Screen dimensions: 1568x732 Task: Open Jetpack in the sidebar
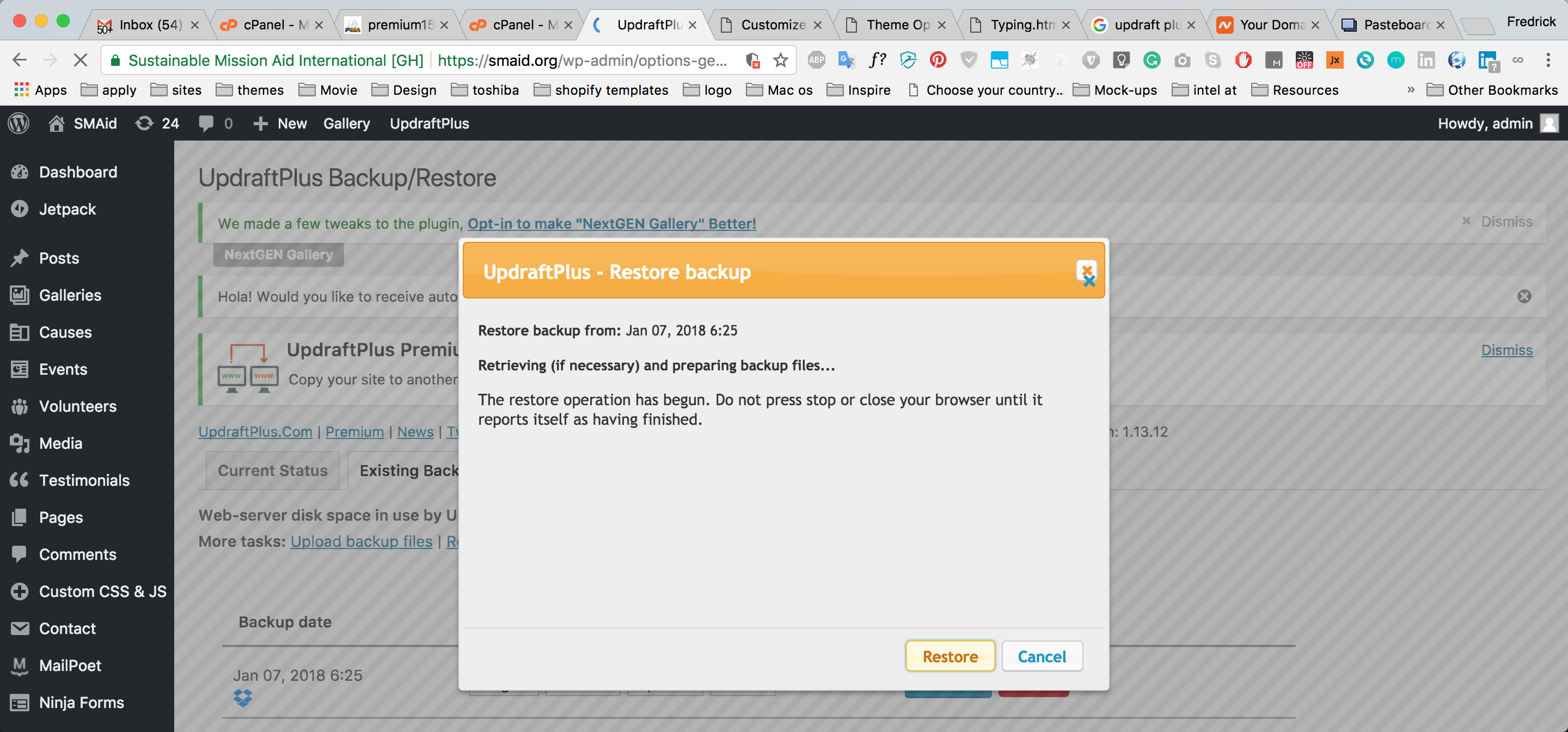click(x=67, y=209)
